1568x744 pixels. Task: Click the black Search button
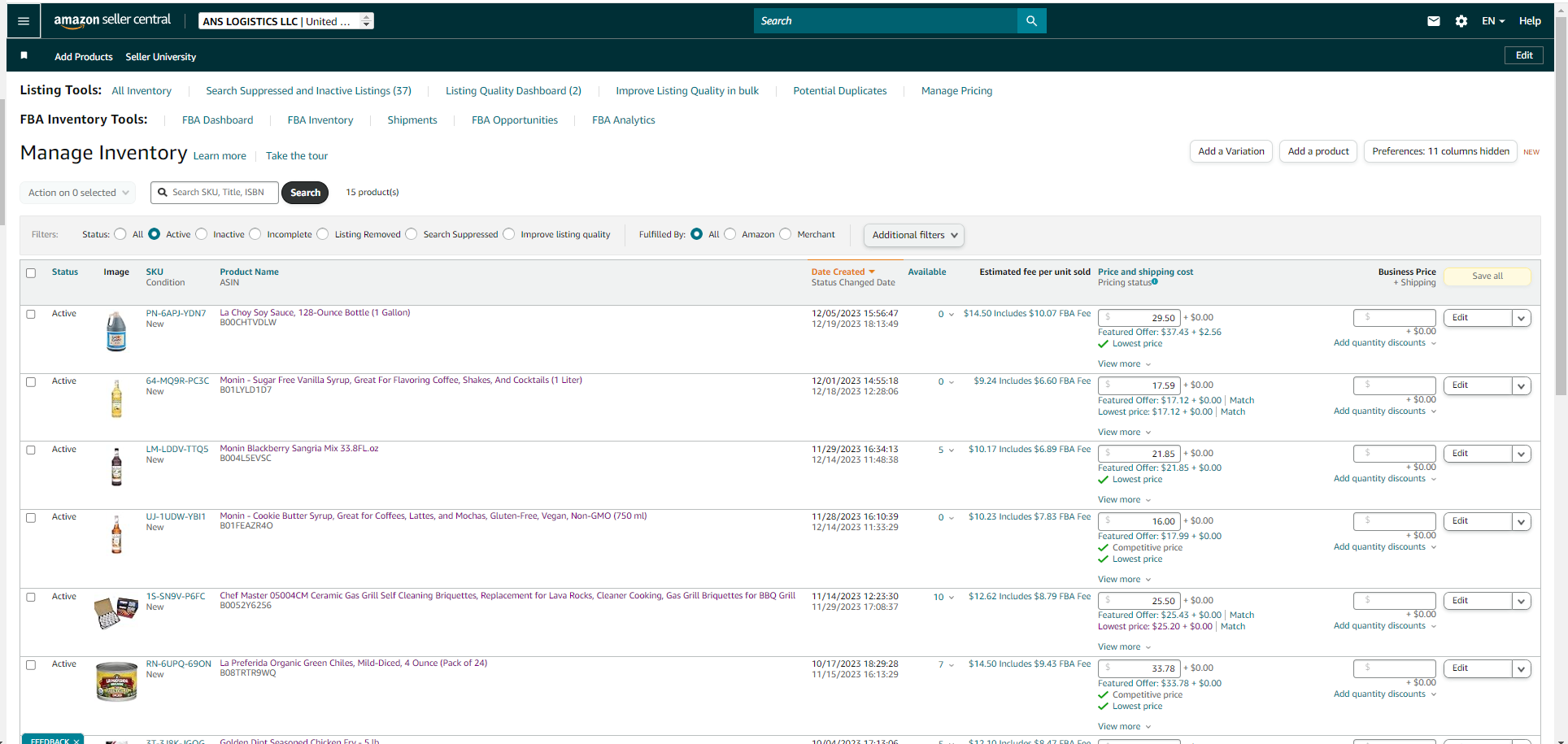[305, 193]
